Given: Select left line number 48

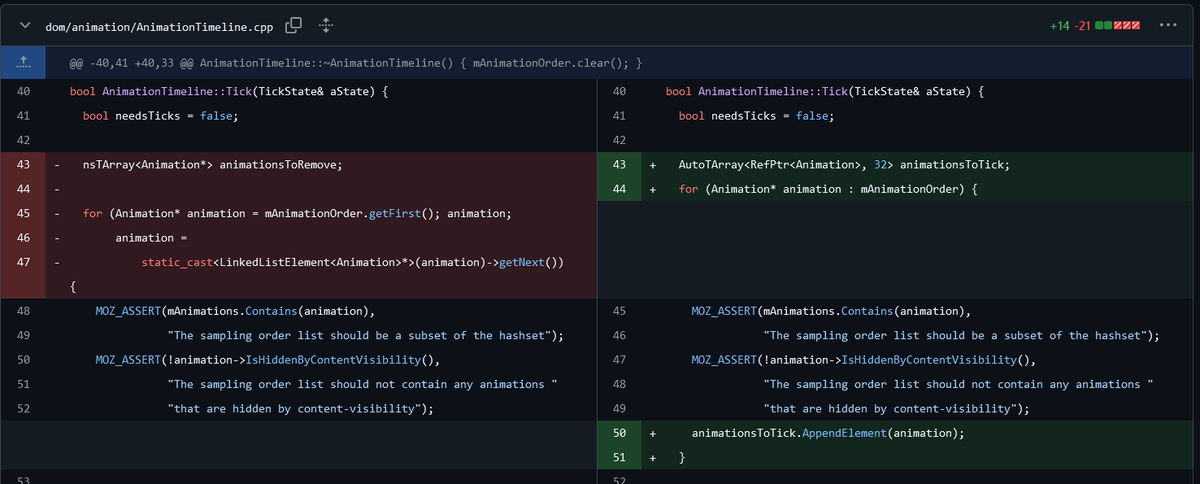Looking at the screenshot, I should pos(23,310).
